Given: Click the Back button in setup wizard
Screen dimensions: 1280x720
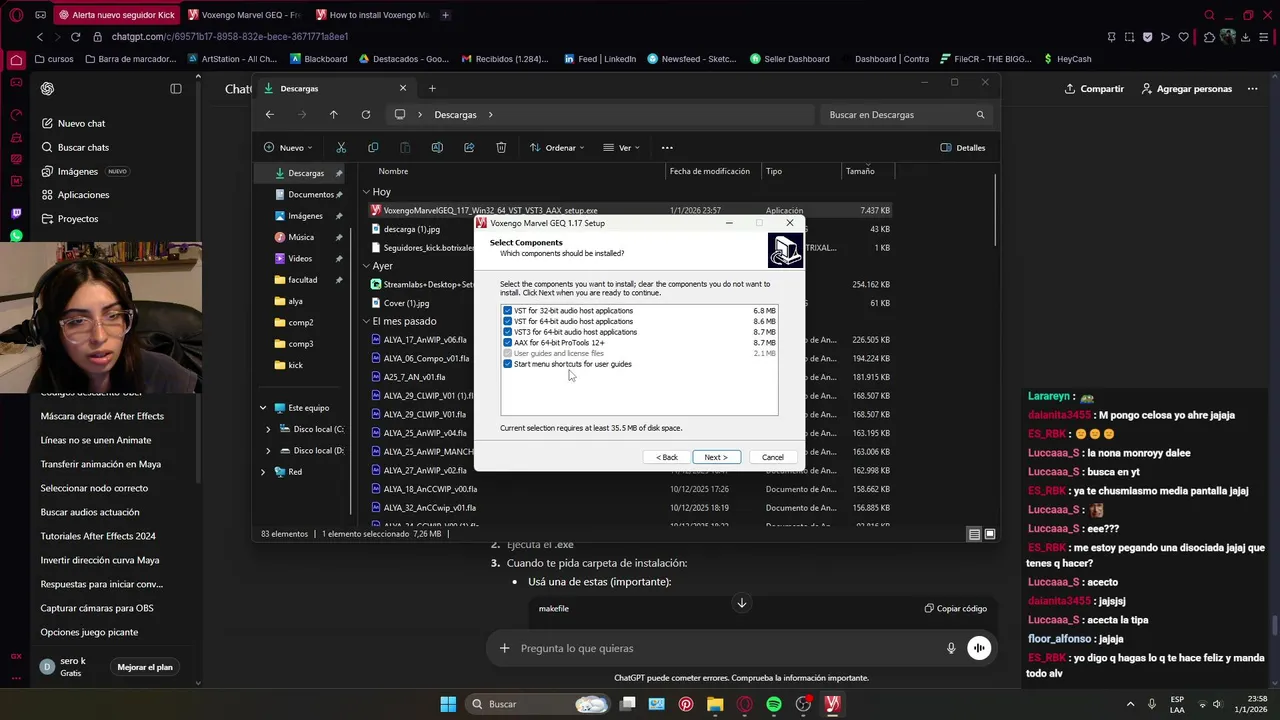Looking at the screenshot, I should pyautogui.click(x=667, y=457).
